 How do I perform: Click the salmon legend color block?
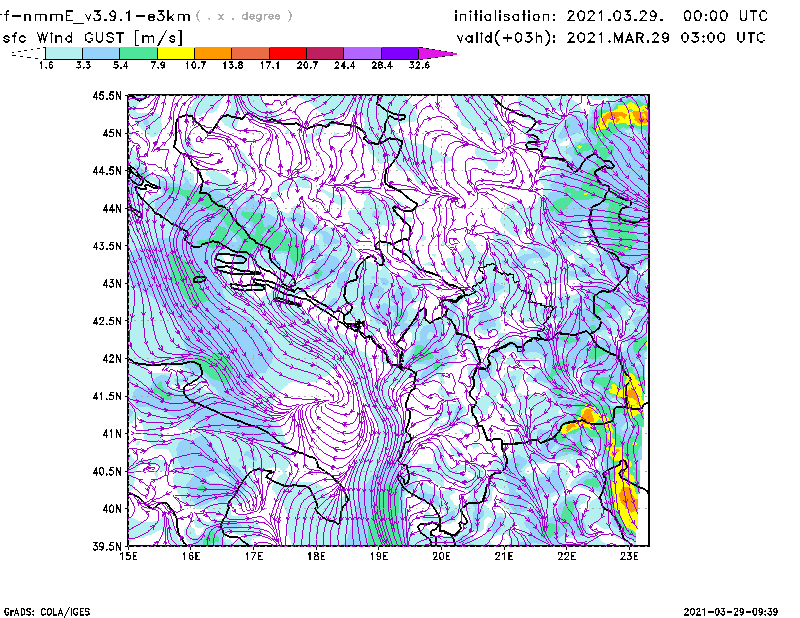coord(251,53)
